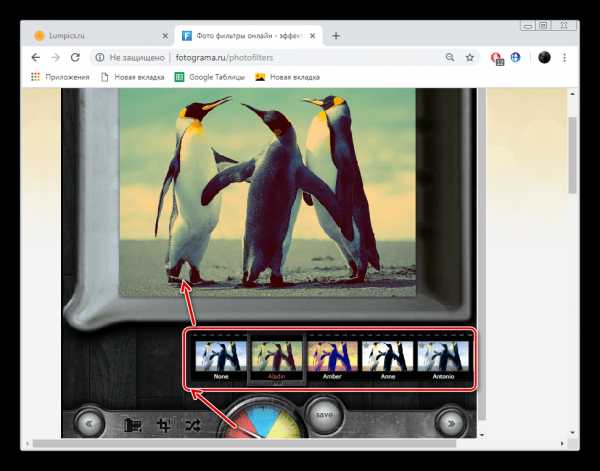Open the red extension icon
This screenshot has width=600, height=471.
point(497,58)
